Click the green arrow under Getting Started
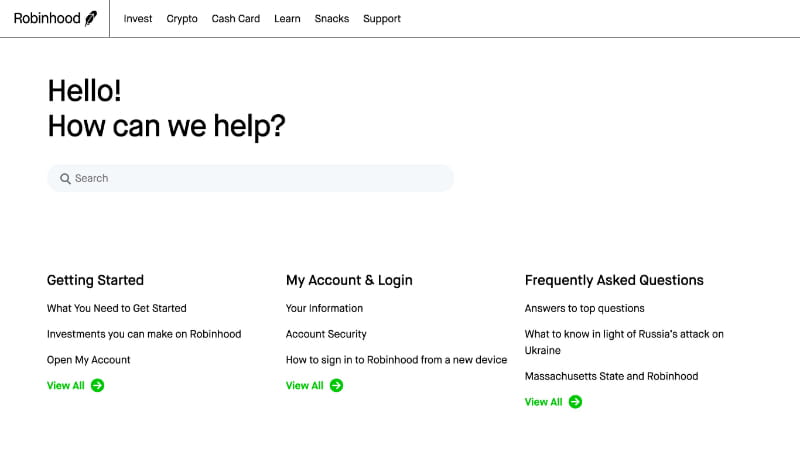 point(97,386)
